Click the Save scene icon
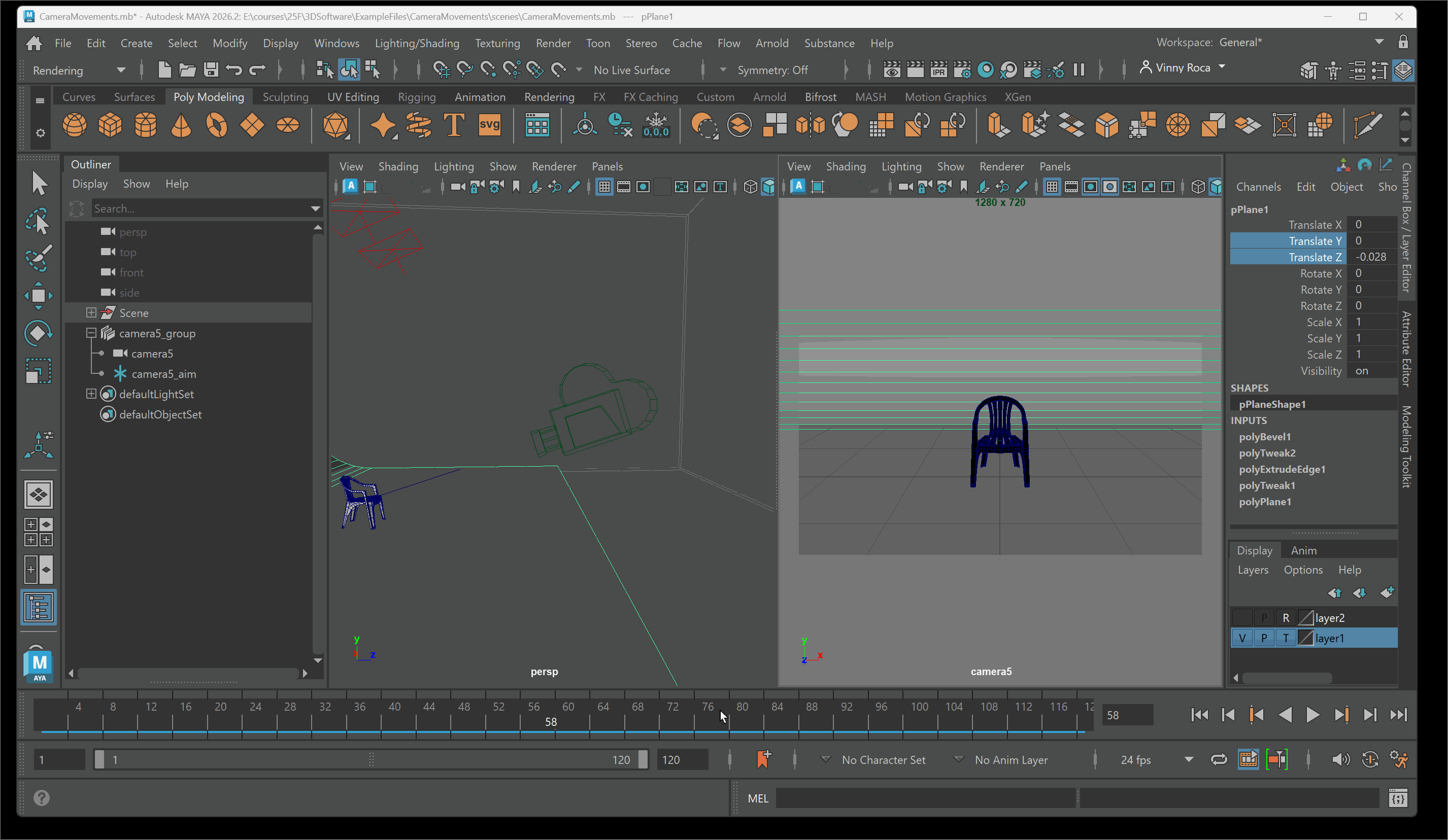This screenshot has height=840, width=1448. (x=211, y=70)
